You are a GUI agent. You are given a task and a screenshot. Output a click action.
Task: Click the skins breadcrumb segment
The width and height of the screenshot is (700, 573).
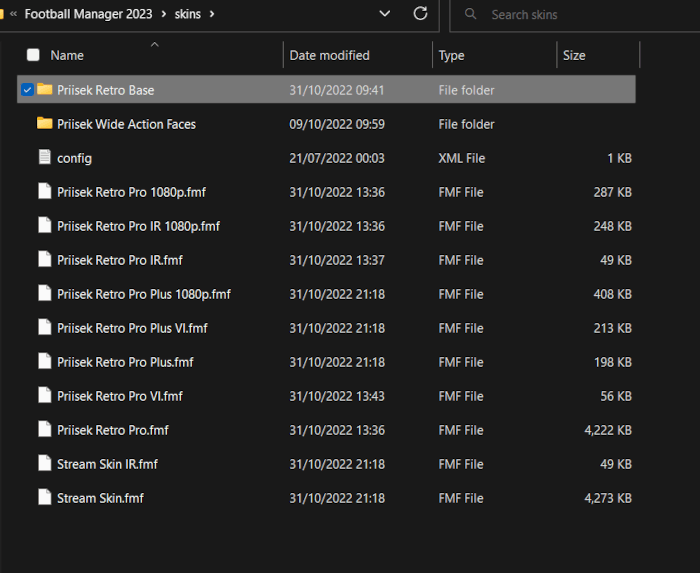point(188,14)
